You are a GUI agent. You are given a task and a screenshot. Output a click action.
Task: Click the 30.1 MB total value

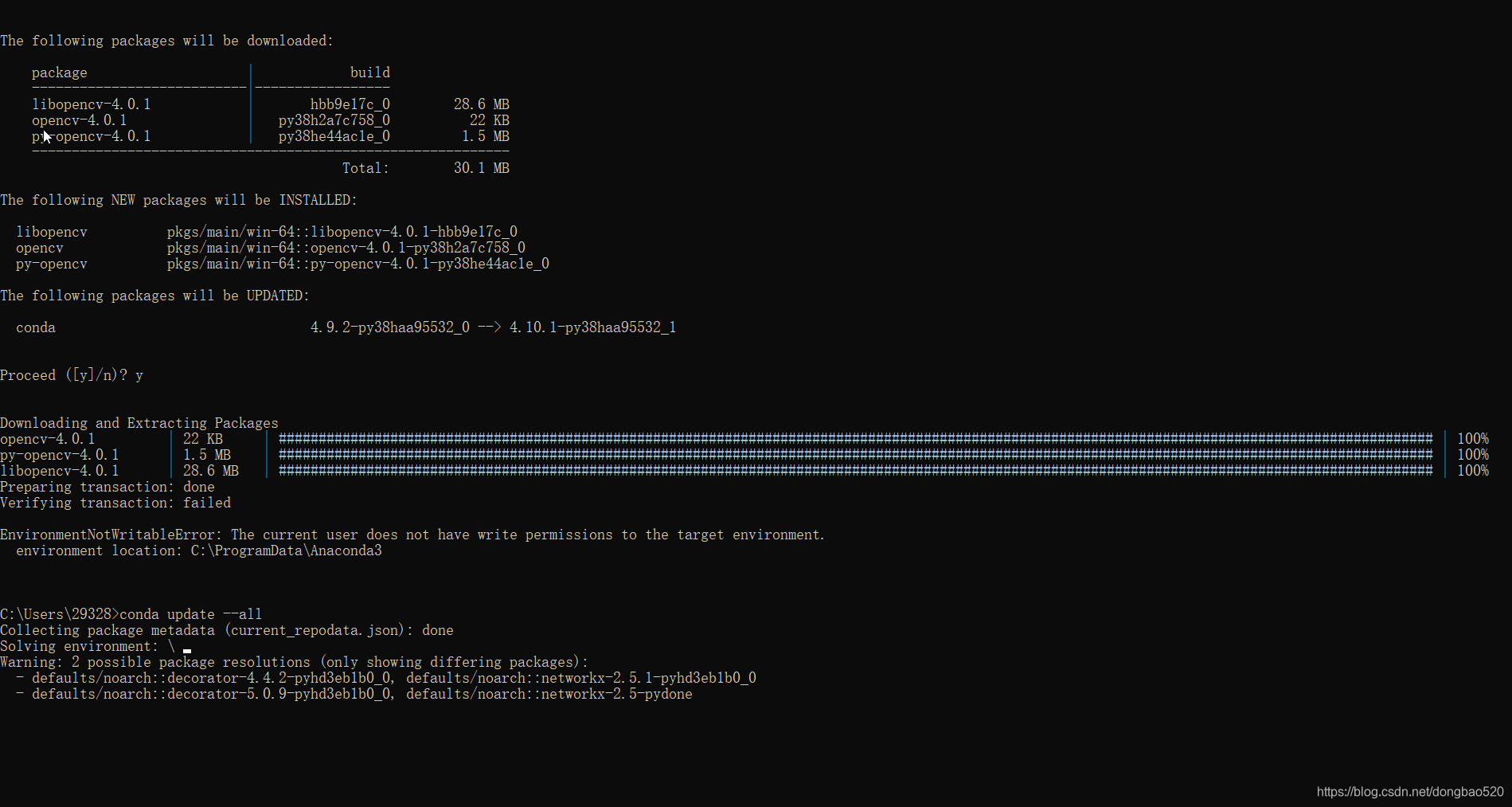[x=482, y=168]
